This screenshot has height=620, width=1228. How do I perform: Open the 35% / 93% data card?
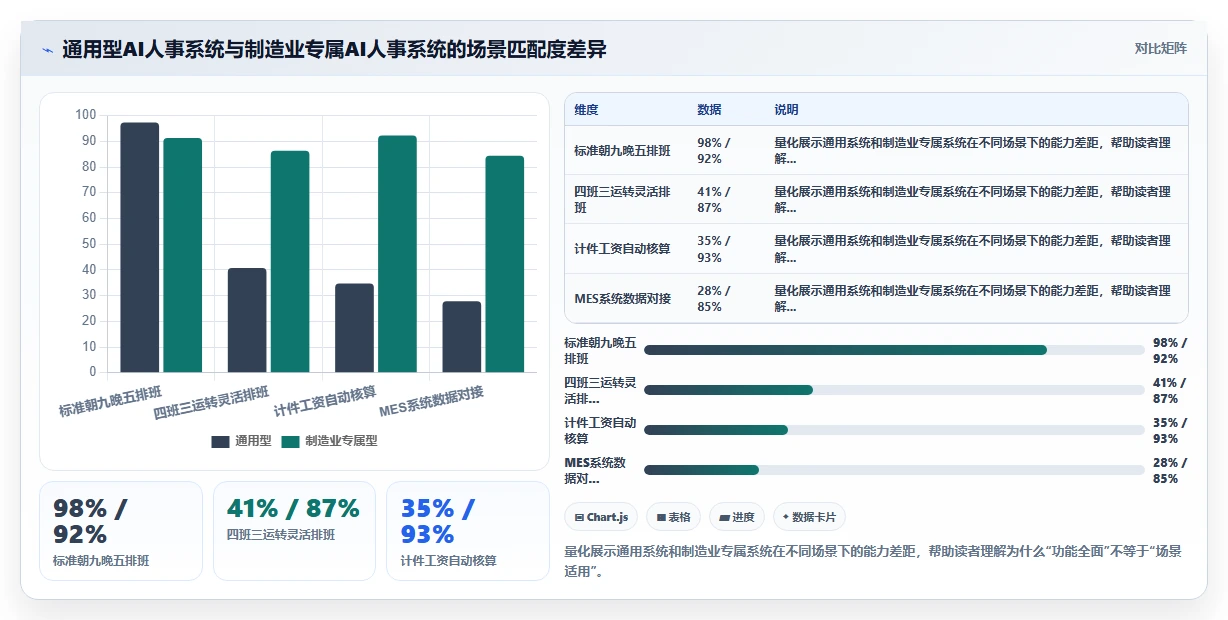[468, 531]
